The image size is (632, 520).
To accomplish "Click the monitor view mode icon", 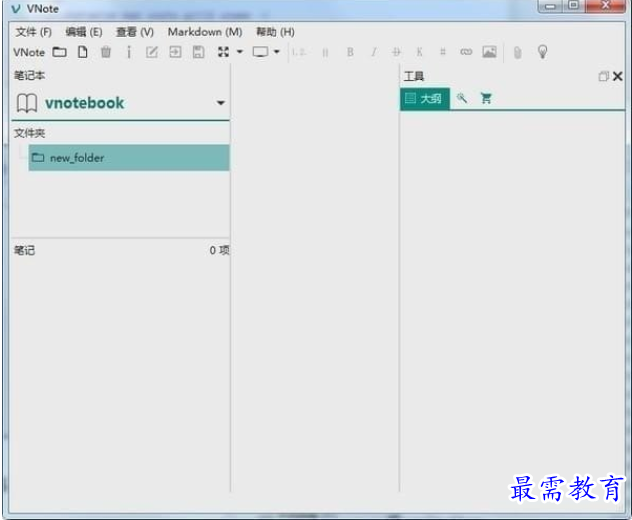I will (x=260, y=52).
